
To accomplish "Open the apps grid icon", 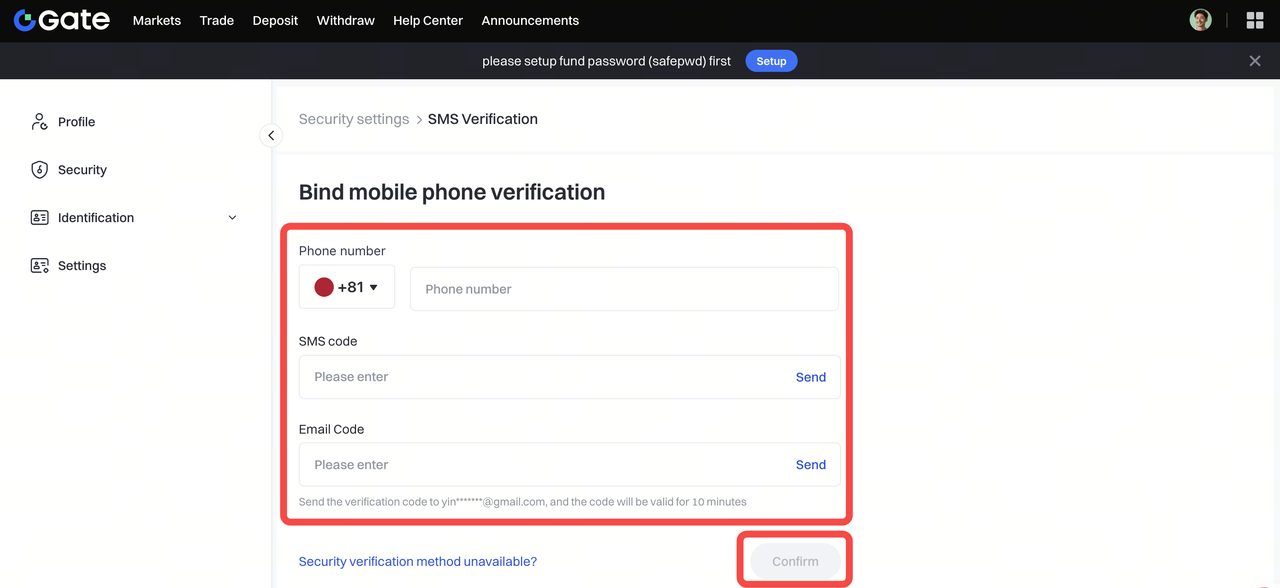I will coord(1255,20).
